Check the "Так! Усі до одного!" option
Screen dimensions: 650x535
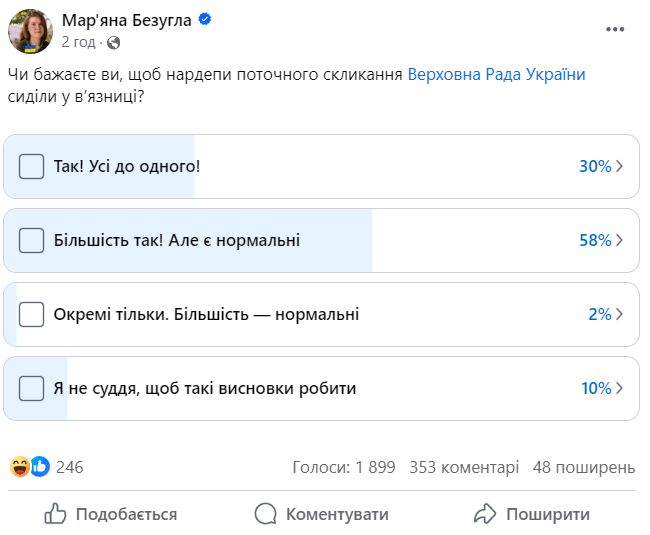[x=32, y=166]
